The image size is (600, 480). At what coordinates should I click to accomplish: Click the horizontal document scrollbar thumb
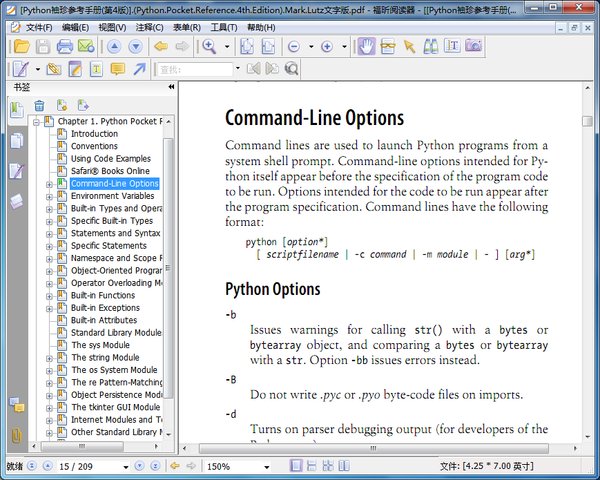pyautogui.click(x=373, y=448)
